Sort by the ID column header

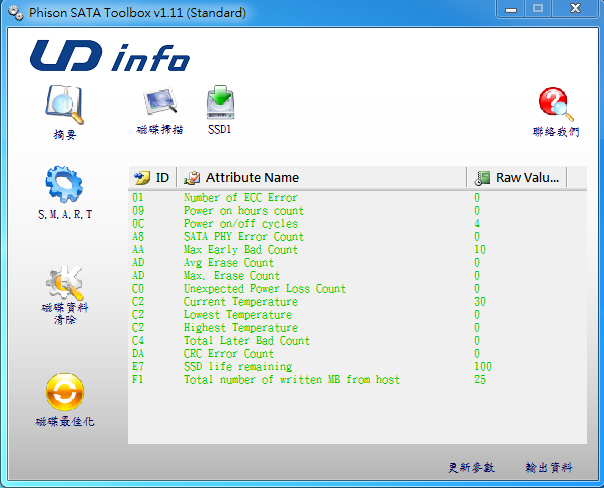pos(153,178)
